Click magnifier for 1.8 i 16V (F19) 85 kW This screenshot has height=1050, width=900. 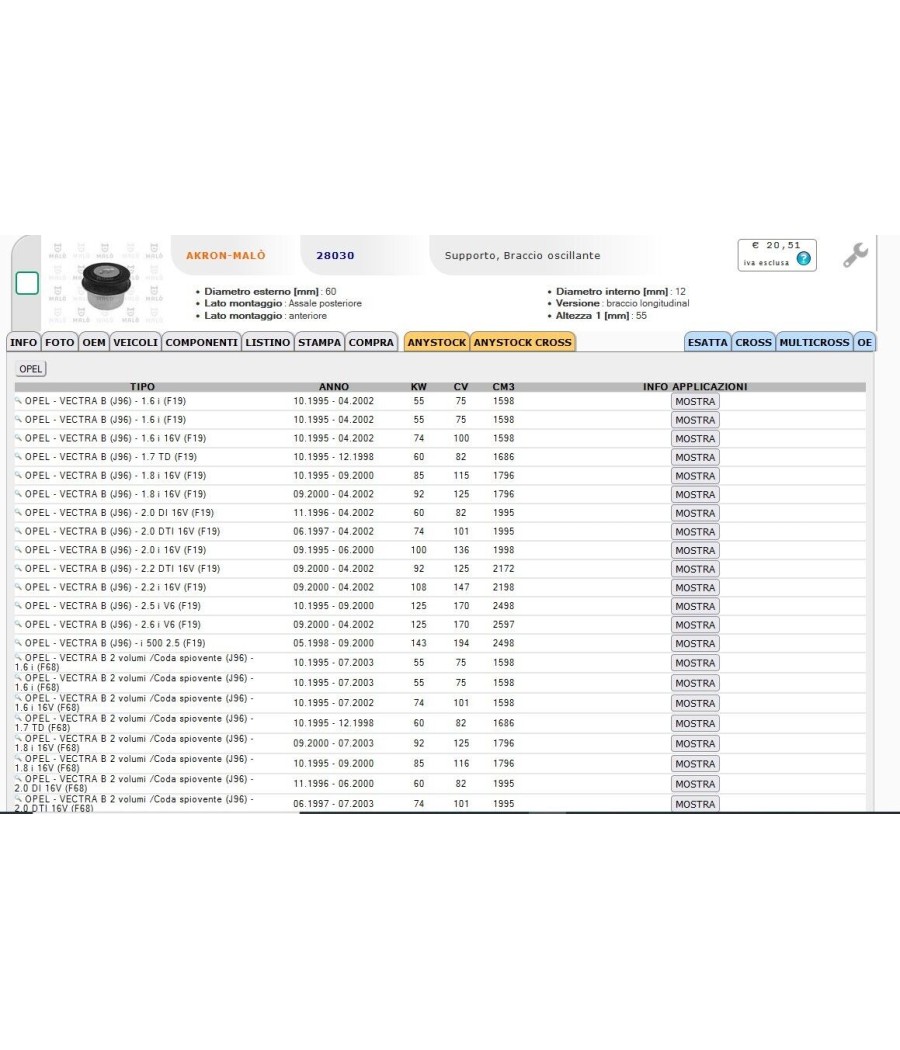[x=18, y=475]
